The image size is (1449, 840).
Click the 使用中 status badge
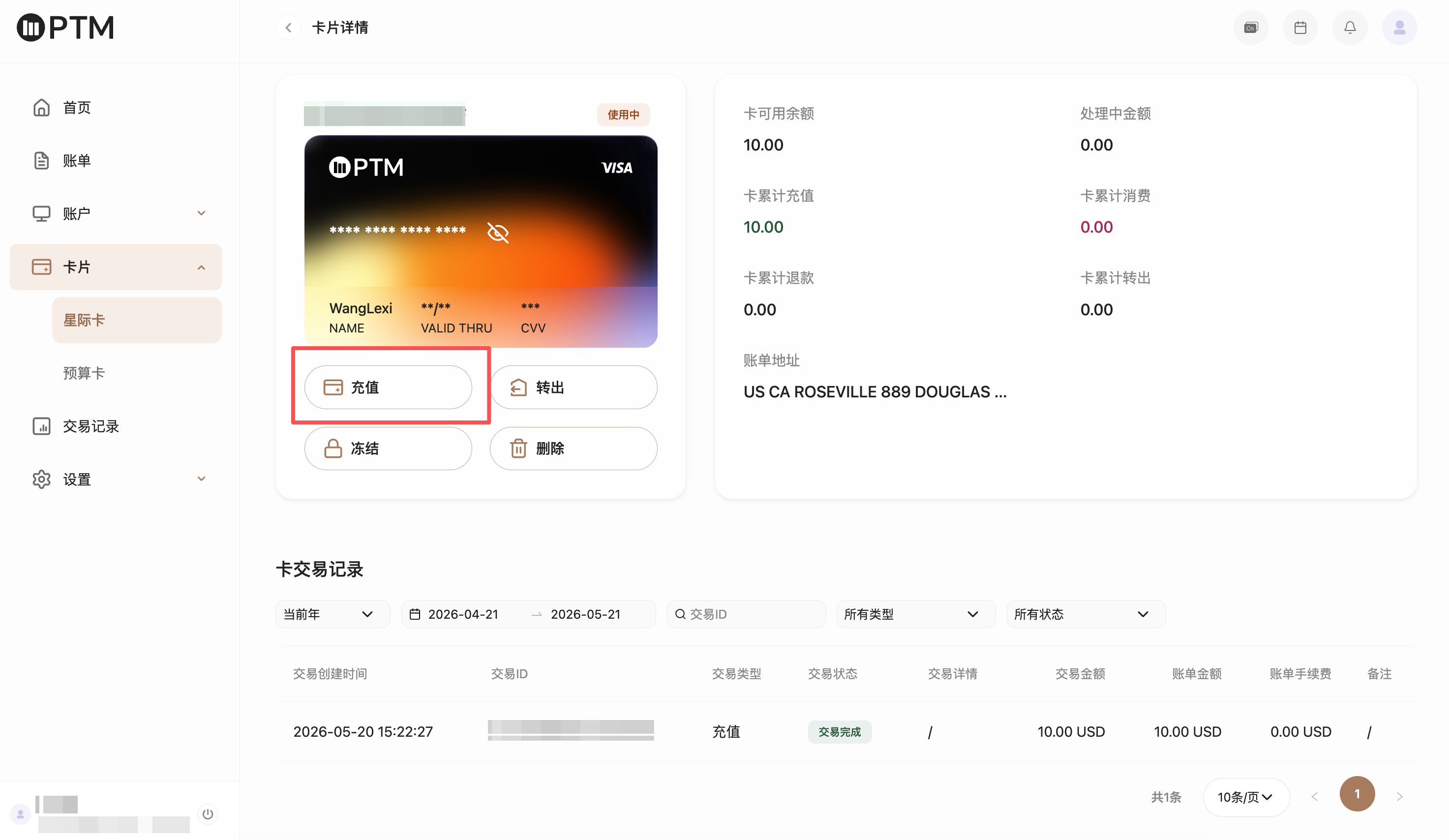click(623, 115)
